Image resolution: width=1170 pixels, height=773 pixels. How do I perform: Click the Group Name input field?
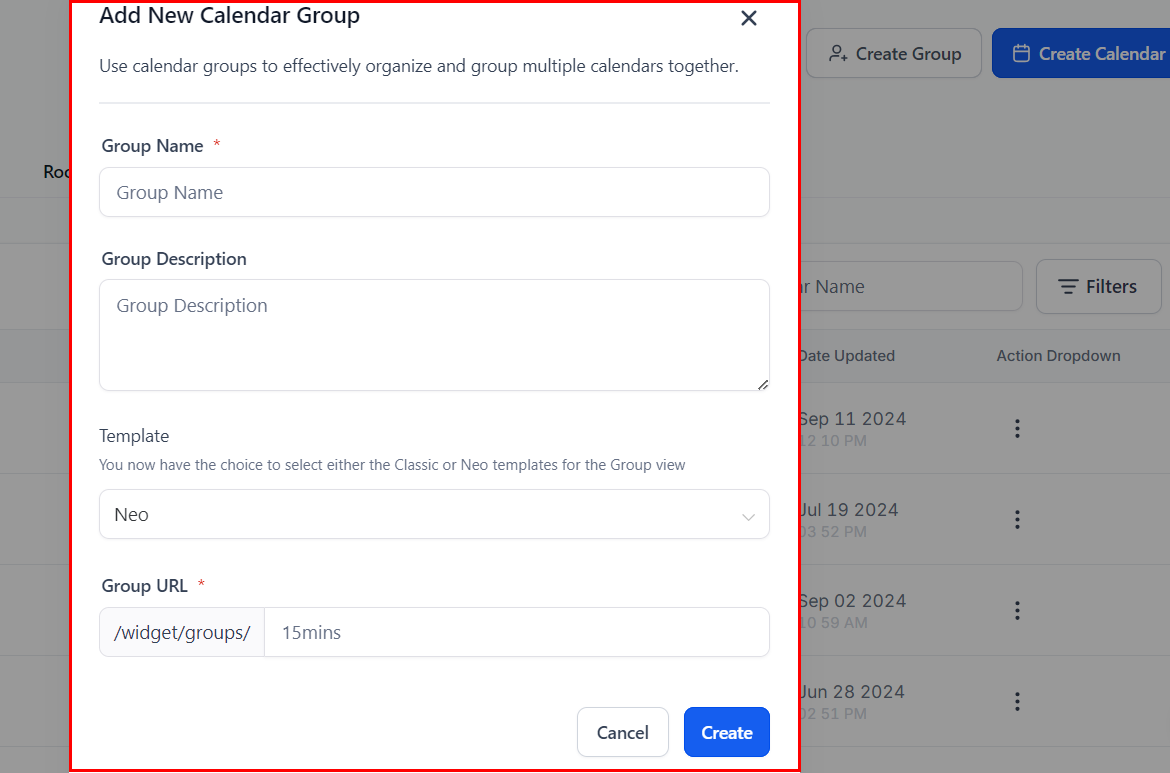point(434,192)
